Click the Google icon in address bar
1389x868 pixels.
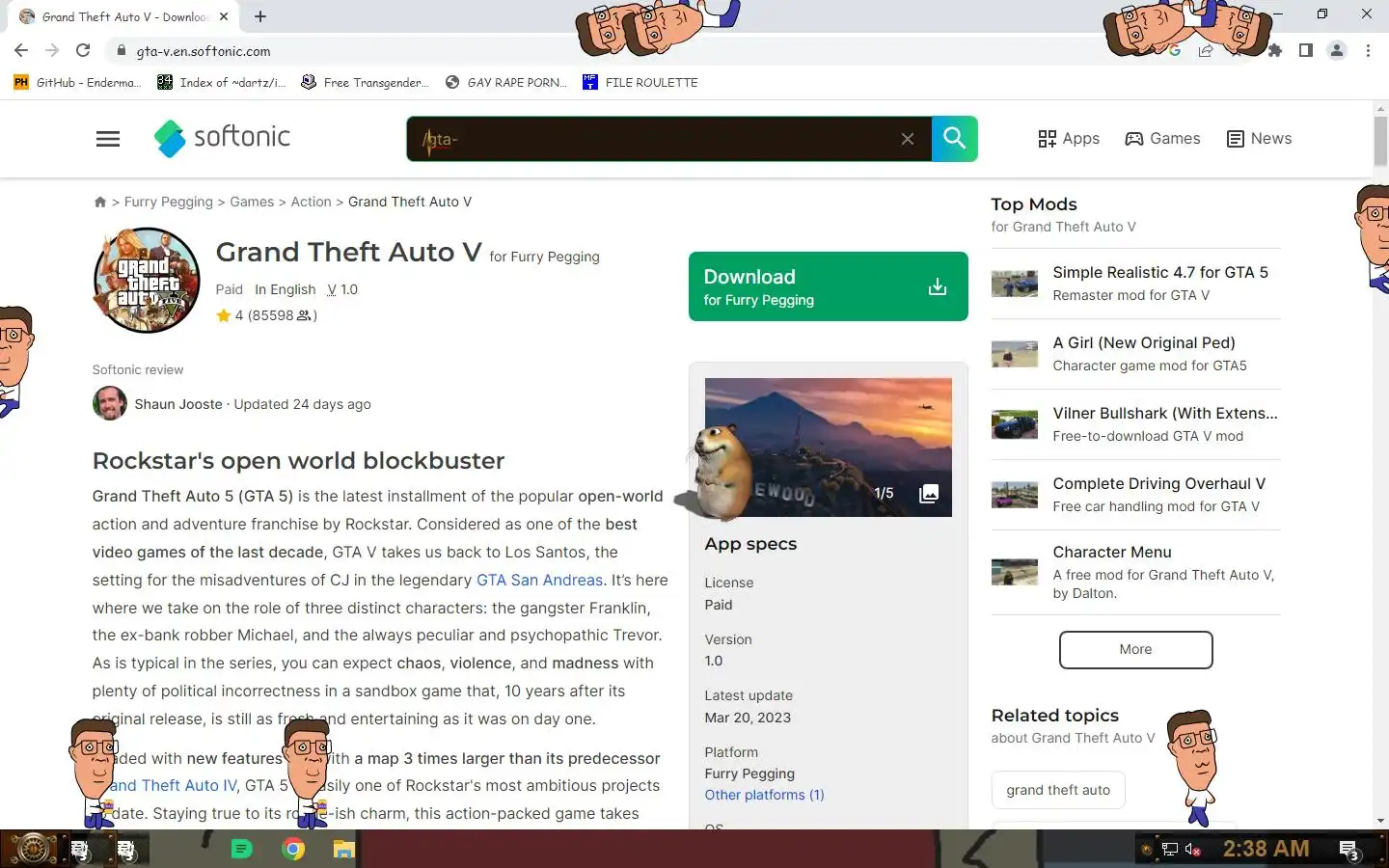(x=1175, y=51)
